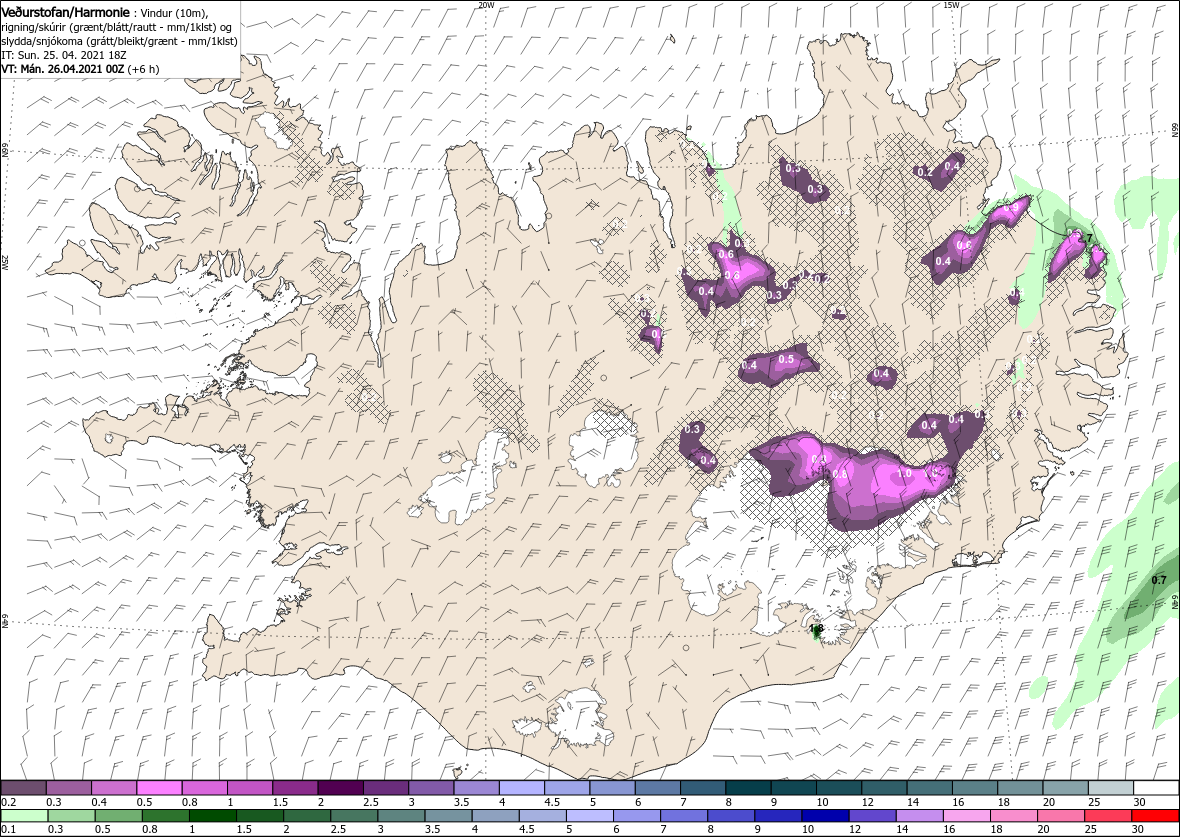Click the 'slydda/snjókoma' description line
The height and width of the screenshot is (837, 1180).
119,41
